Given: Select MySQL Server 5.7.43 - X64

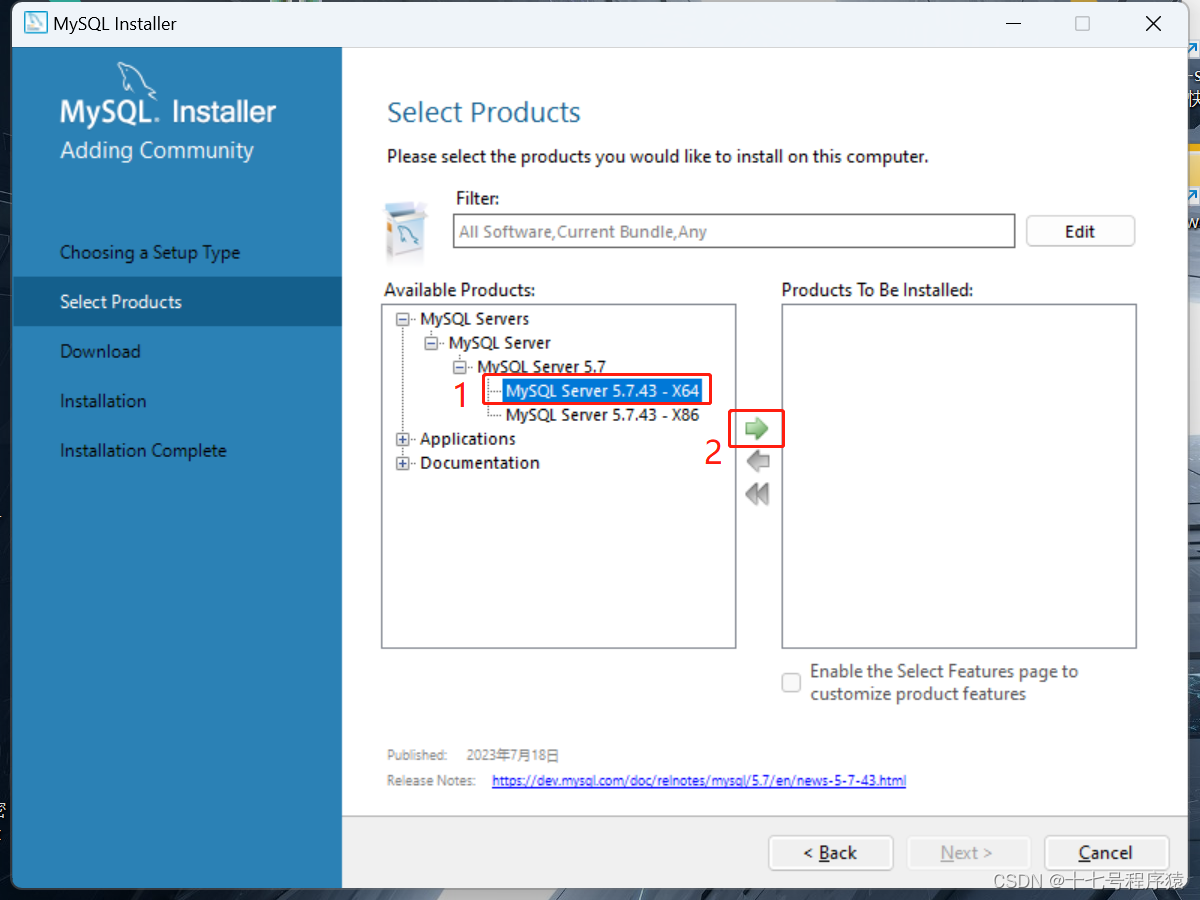Looking at the screenshot, I should (x=602, y=391).
